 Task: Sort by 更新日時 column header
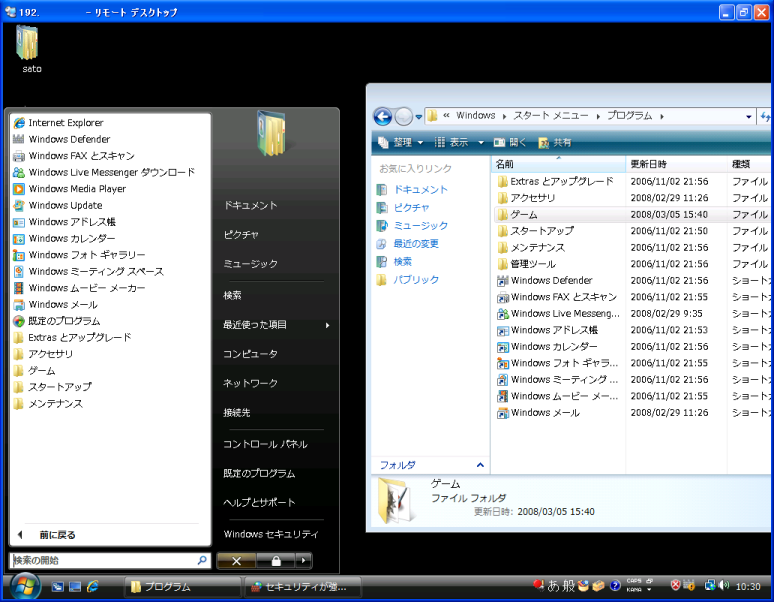coord(676,164)
